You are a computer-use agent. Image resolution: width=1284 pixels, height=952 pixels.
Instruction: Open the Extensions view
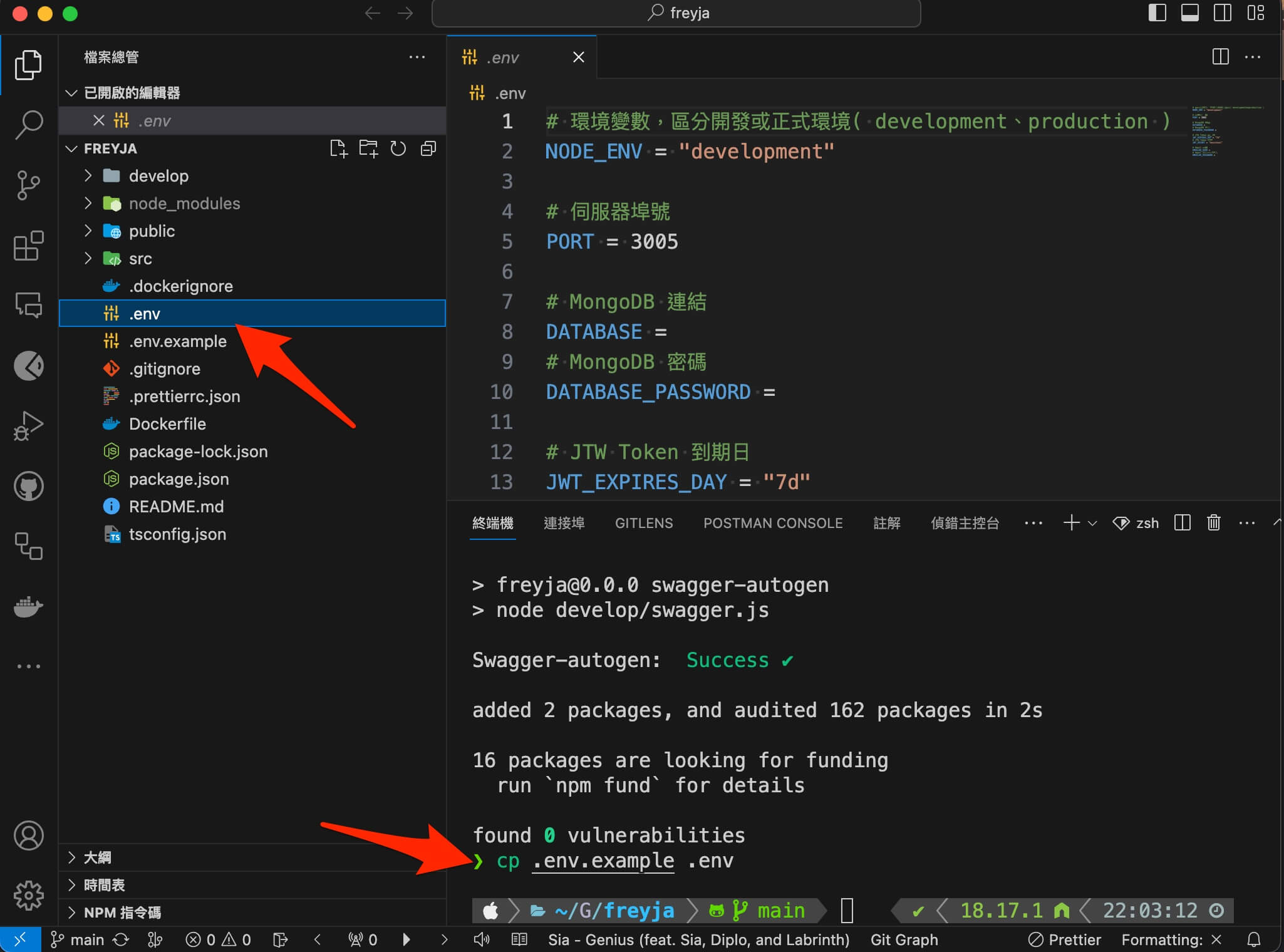(28, 245)
